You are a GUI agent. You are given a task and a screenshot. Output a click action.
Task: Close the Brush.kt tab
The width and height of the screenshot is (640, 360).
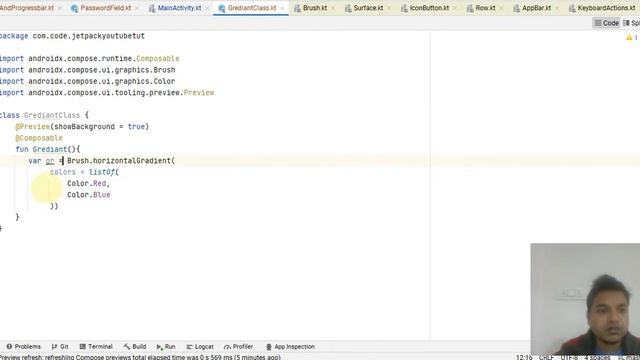(x=333, y=8)
